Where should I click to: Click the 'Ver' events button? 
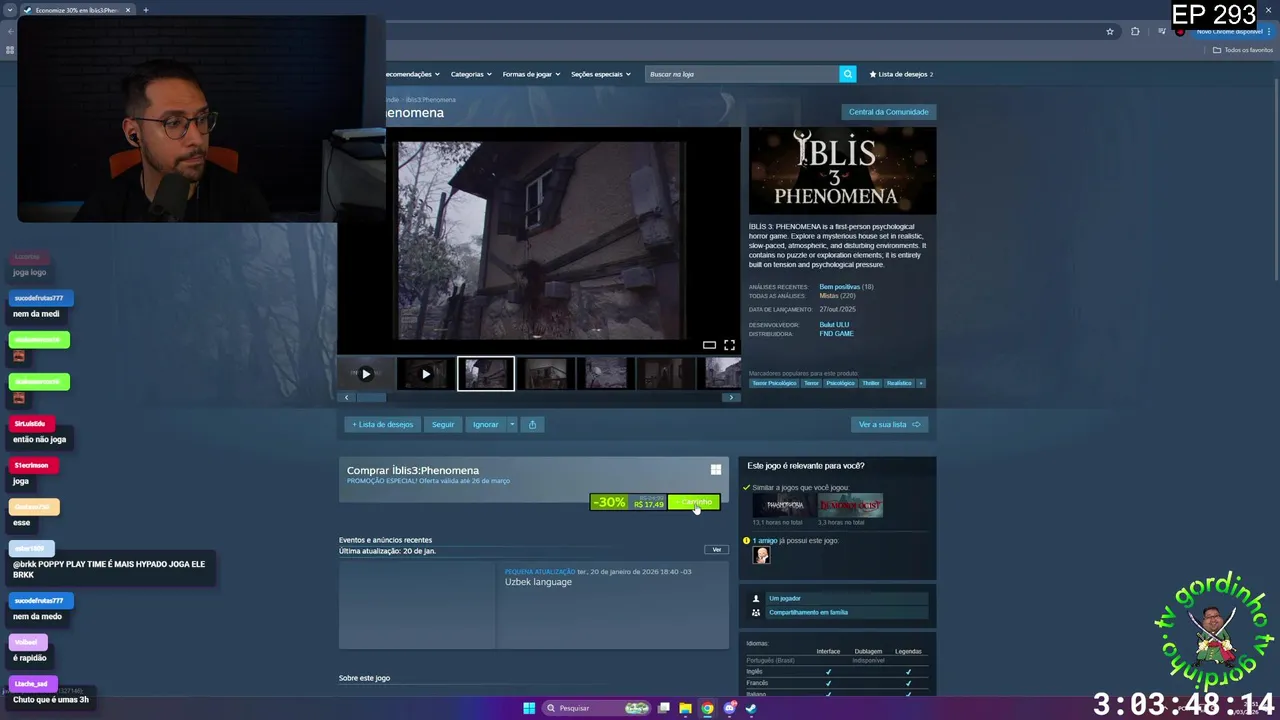coord(716,550)
